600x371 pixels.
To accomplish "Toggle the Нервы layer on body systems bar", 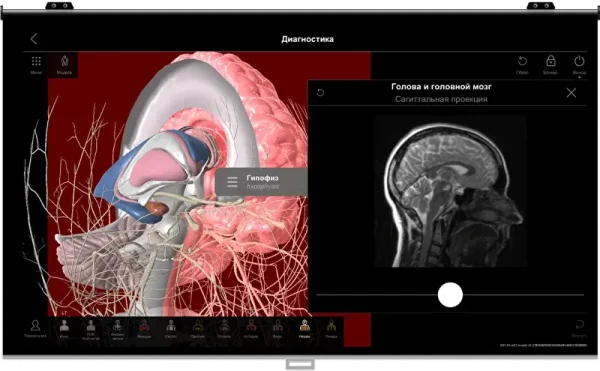I will pyautogui.click(x=304, y=329).
